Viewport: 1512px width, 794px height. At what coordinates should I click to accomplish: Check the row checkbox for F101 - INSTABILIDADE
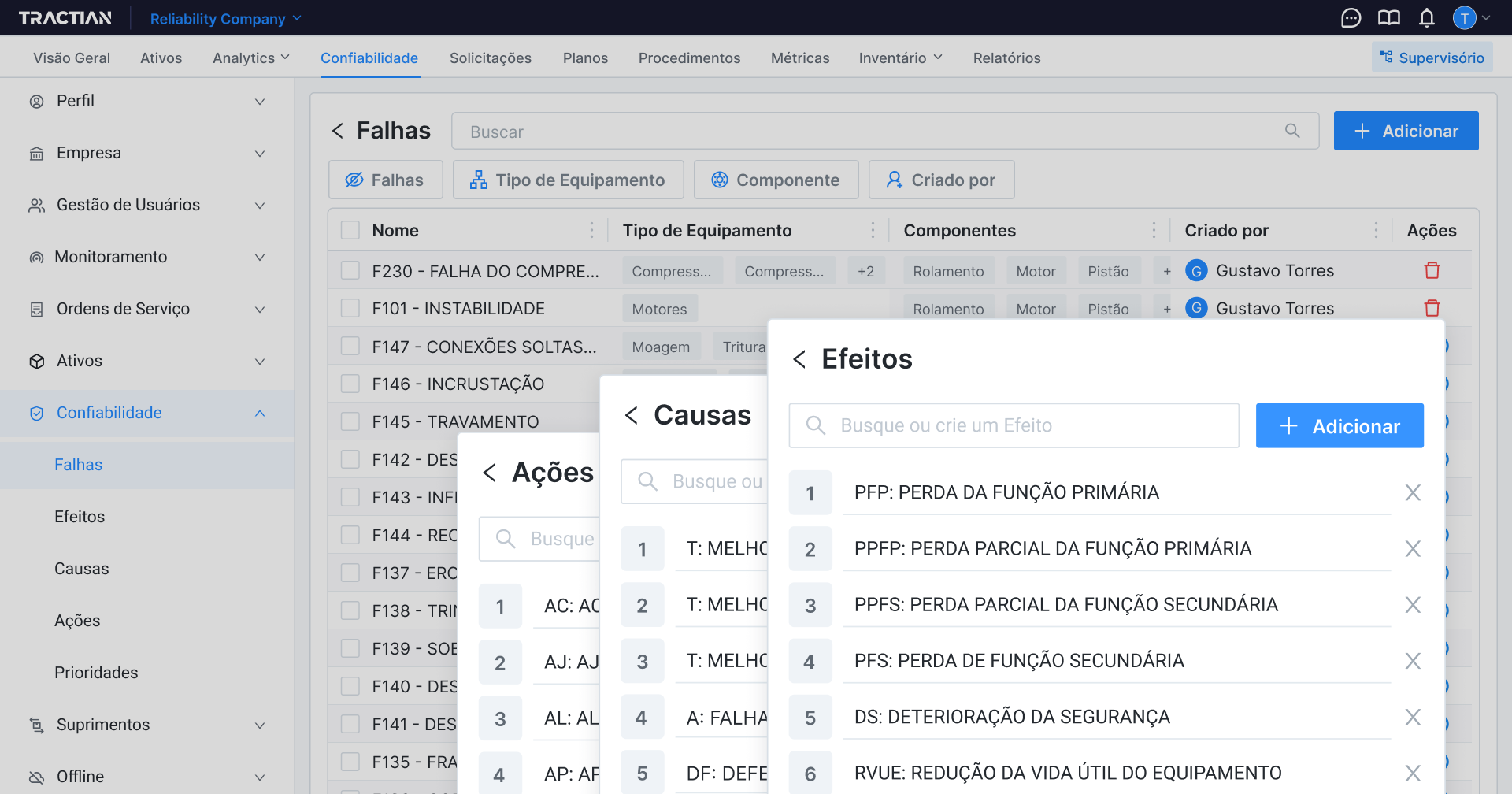point(350,308)
